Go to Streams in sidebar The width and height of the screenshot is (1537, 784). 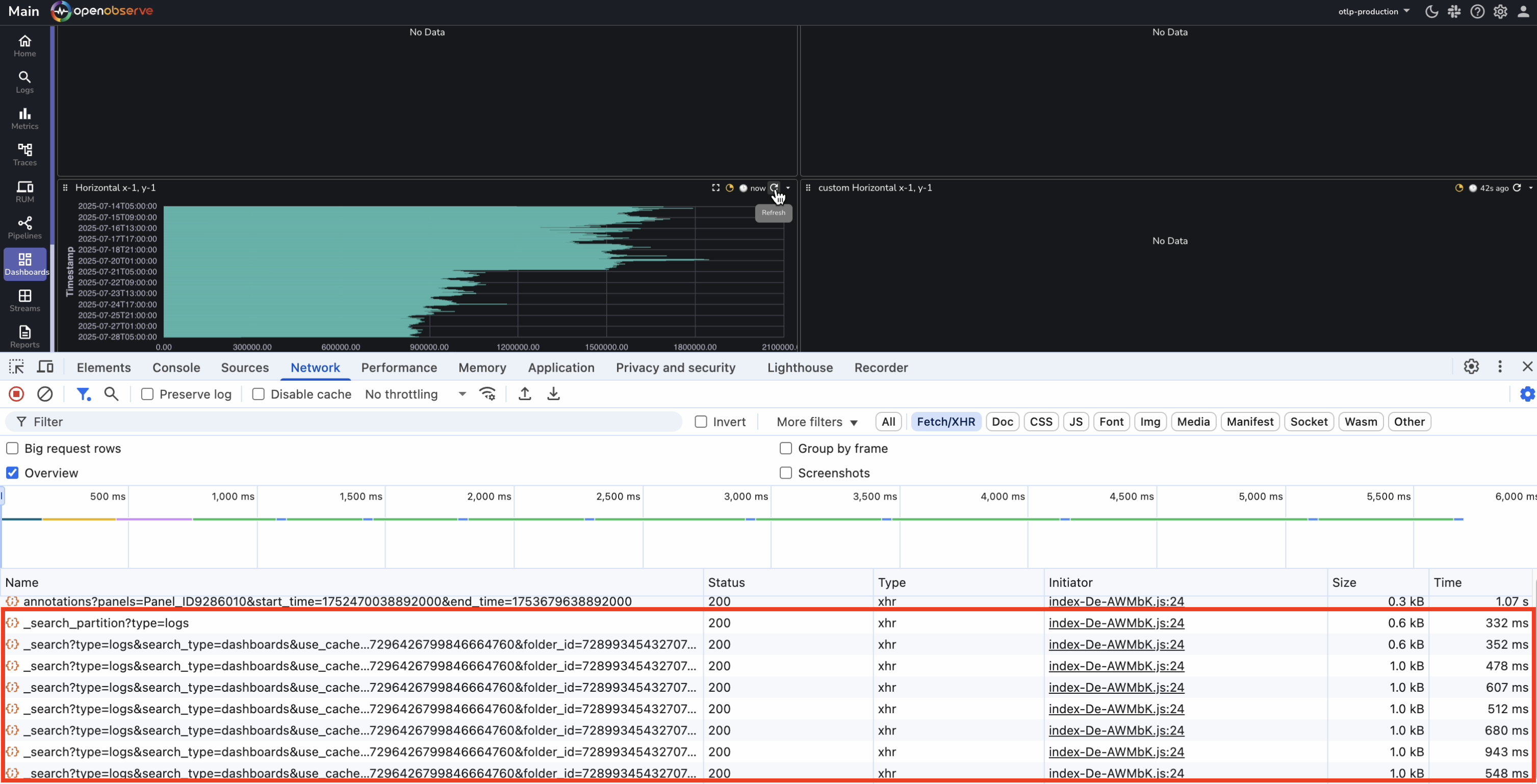tap(24, 300)
